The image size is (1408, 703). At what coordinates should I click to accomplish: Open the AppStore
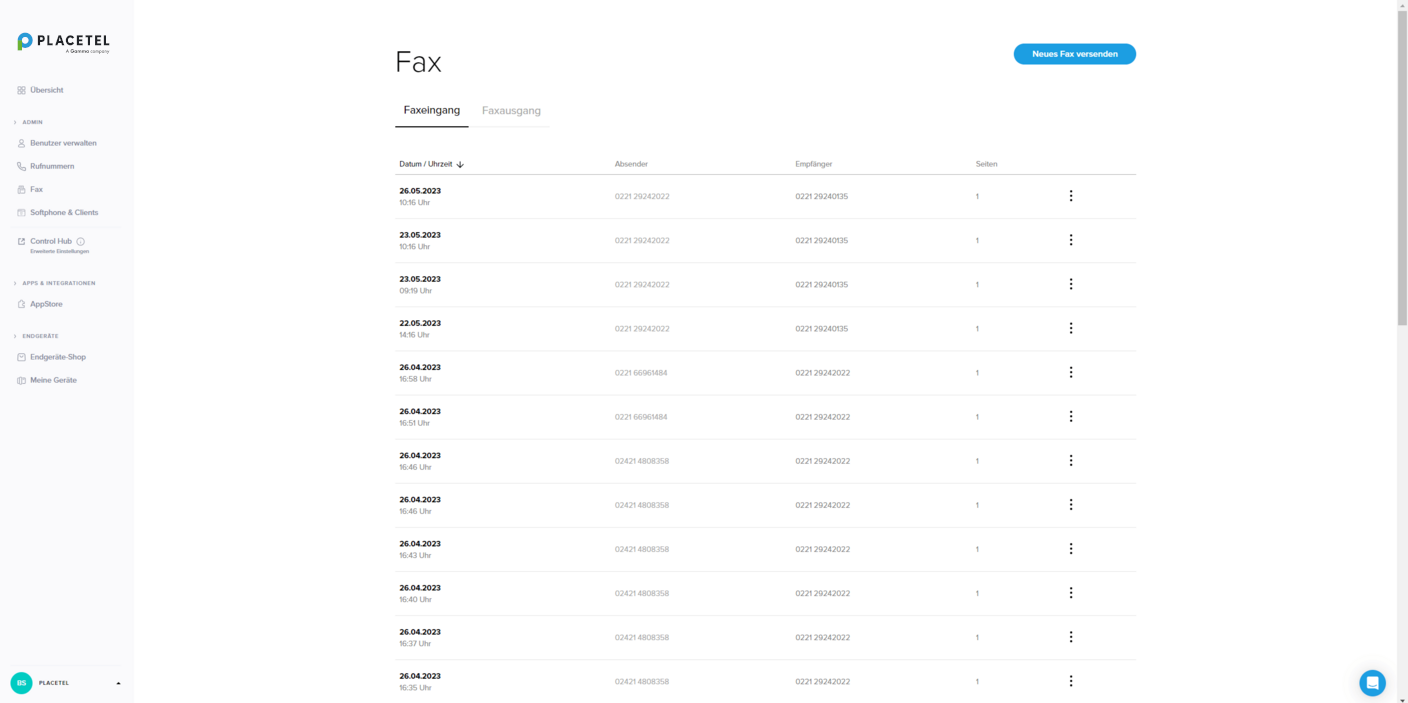click(45, 304)
